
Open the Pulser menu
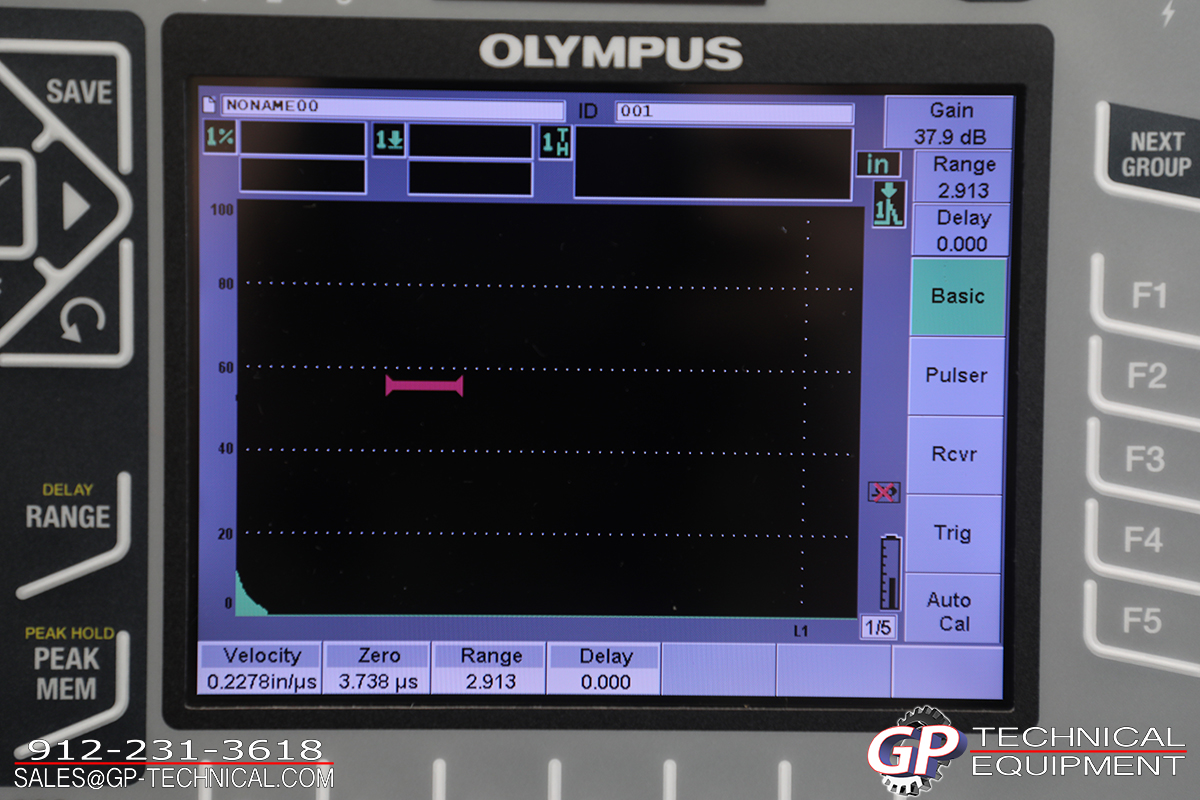point(957,376)
